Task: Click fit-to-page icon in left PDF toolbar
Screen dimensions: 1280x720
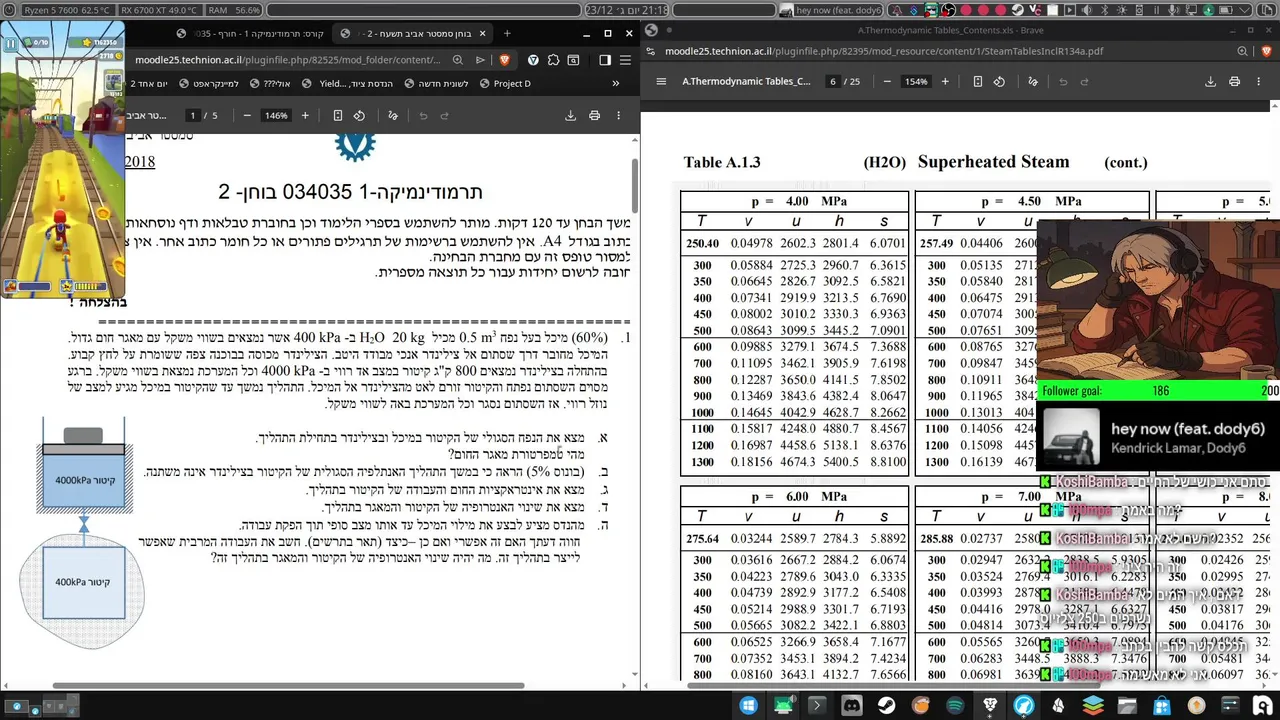Action: (x=338, y=116)
